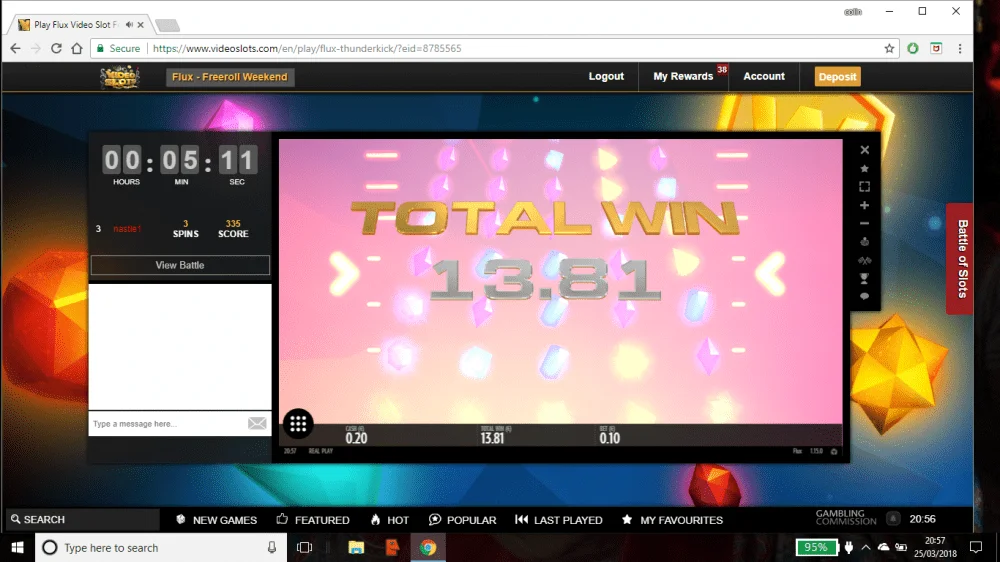The image size is (1000, 562).
Task: Click the red extension icon in Chrome
Action: pyautogui.click(x=936, y=48)
